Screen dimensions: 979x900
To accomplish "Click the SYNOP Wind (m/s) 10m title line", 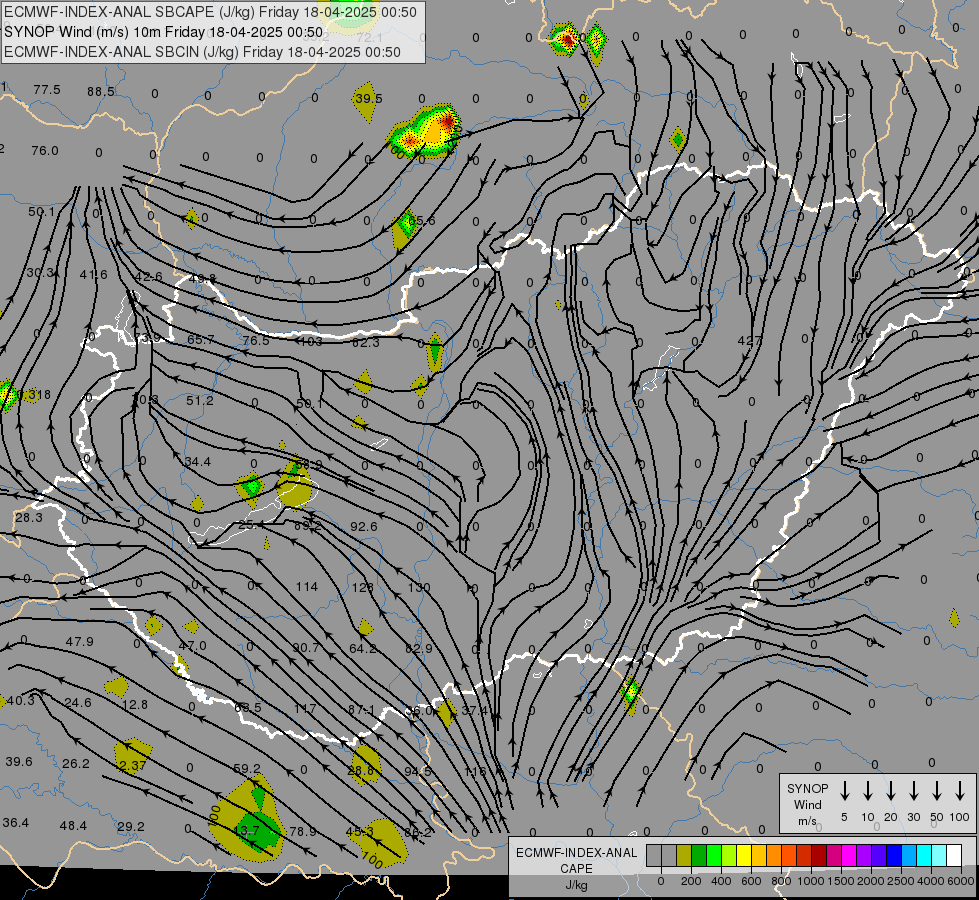I will coord(164,32).
